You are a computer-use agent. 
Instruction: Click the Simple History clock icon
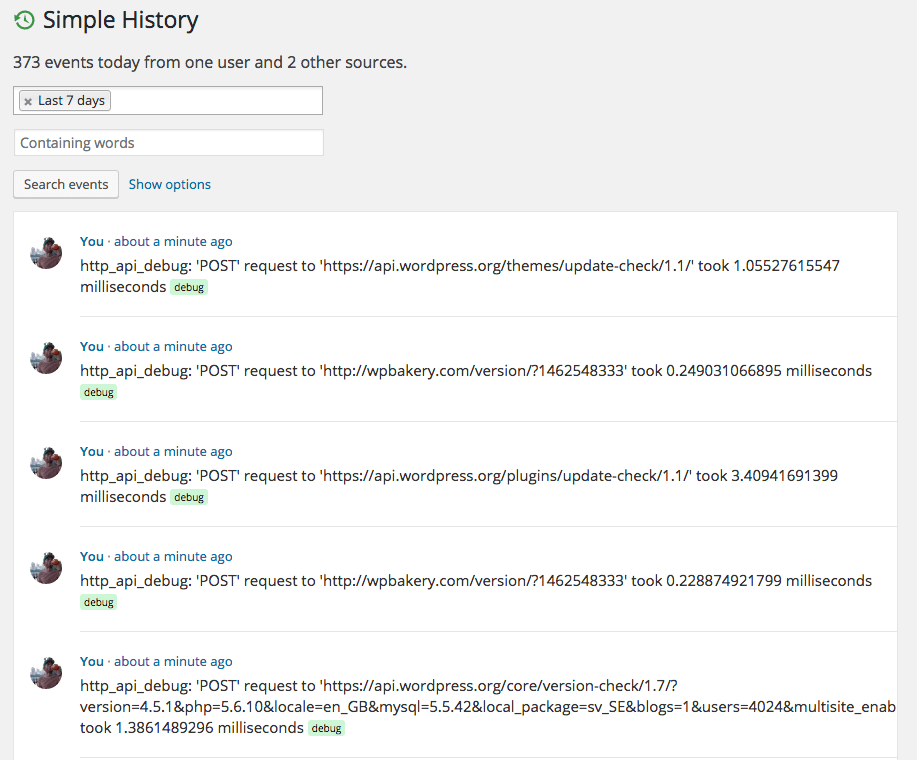[24, 20]
